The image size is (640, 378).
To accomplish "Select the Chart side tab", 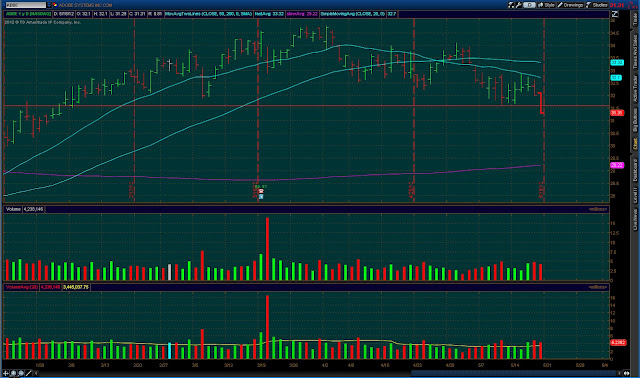I will pyautogui.click(x=635, y=144).
